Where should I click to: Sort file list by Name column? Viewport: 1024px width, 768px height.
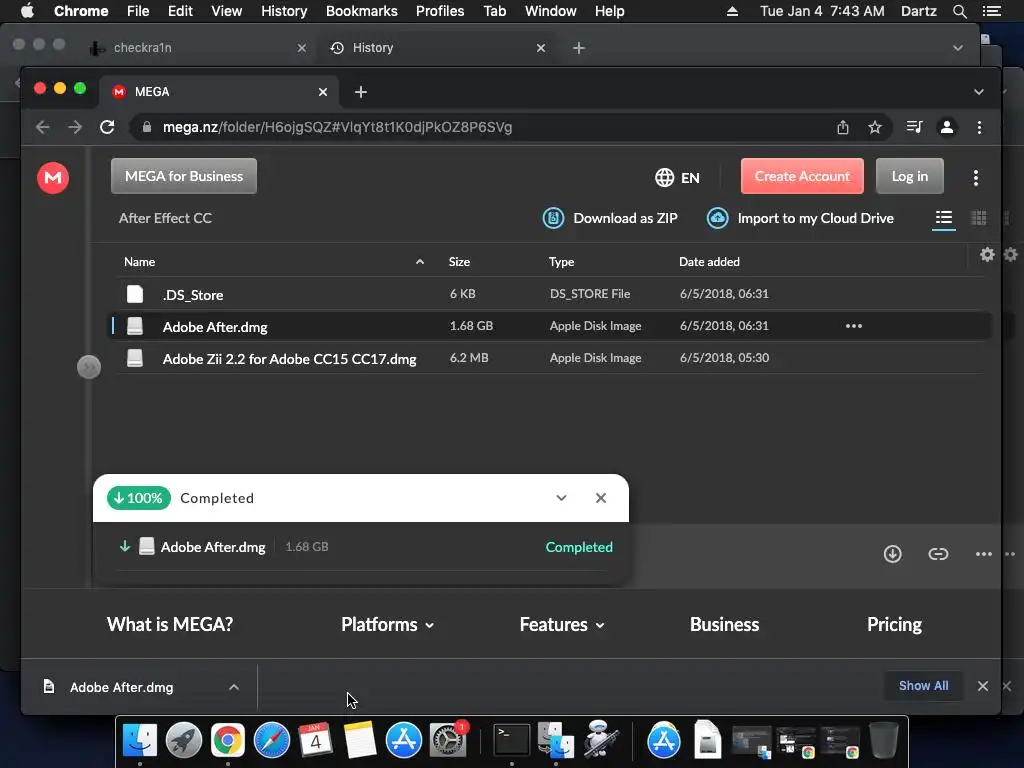(x=140, y=262)
